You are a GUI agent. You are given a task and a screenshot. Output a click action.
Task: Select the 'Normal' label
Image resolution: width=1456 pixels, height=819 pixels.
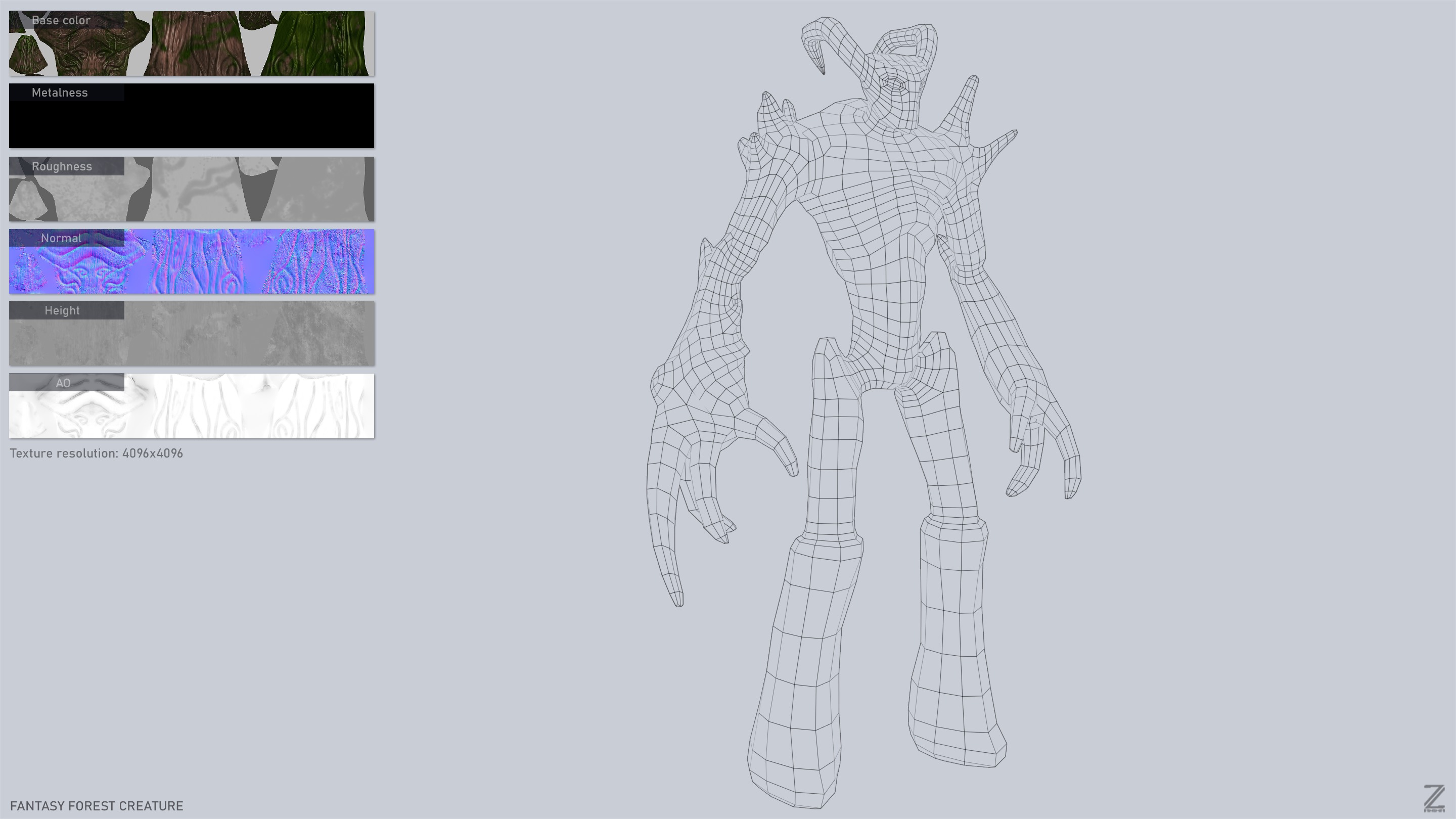(x=61, y=238)
